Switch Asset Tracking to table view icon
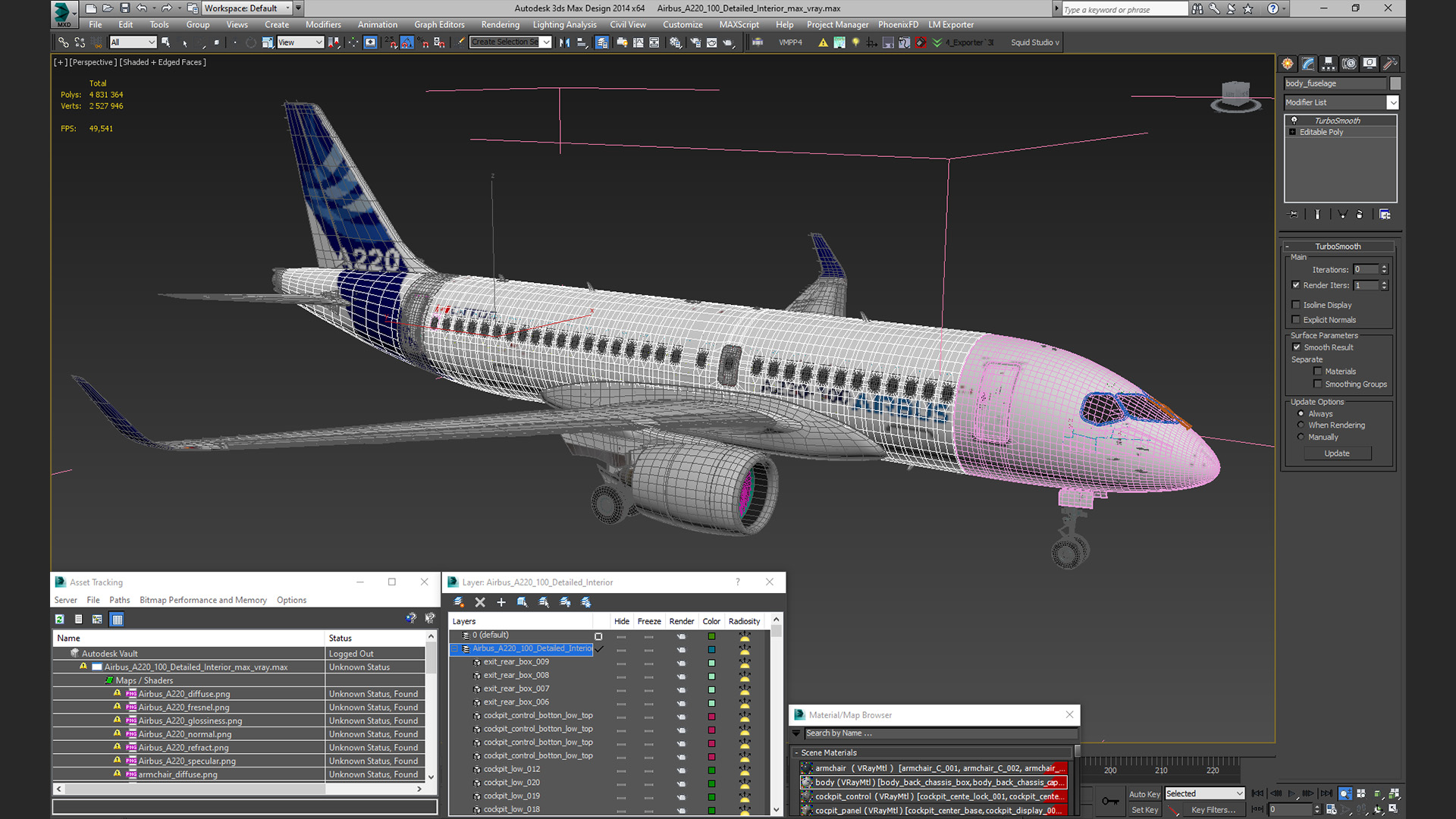This screenshot has height=819, width=1456. pos(117,620)
